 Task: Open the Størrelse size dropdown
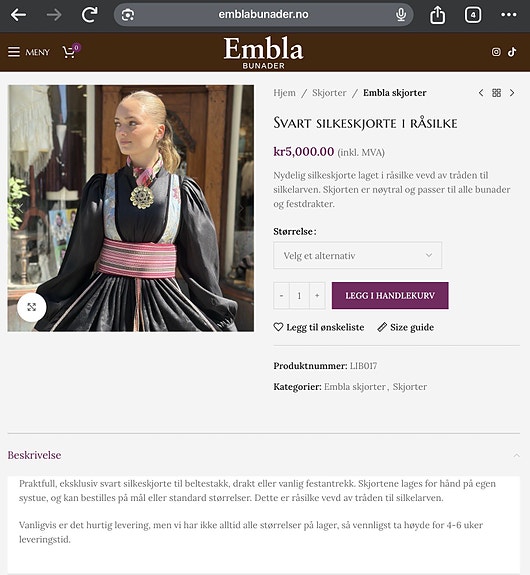coord(357,255)
